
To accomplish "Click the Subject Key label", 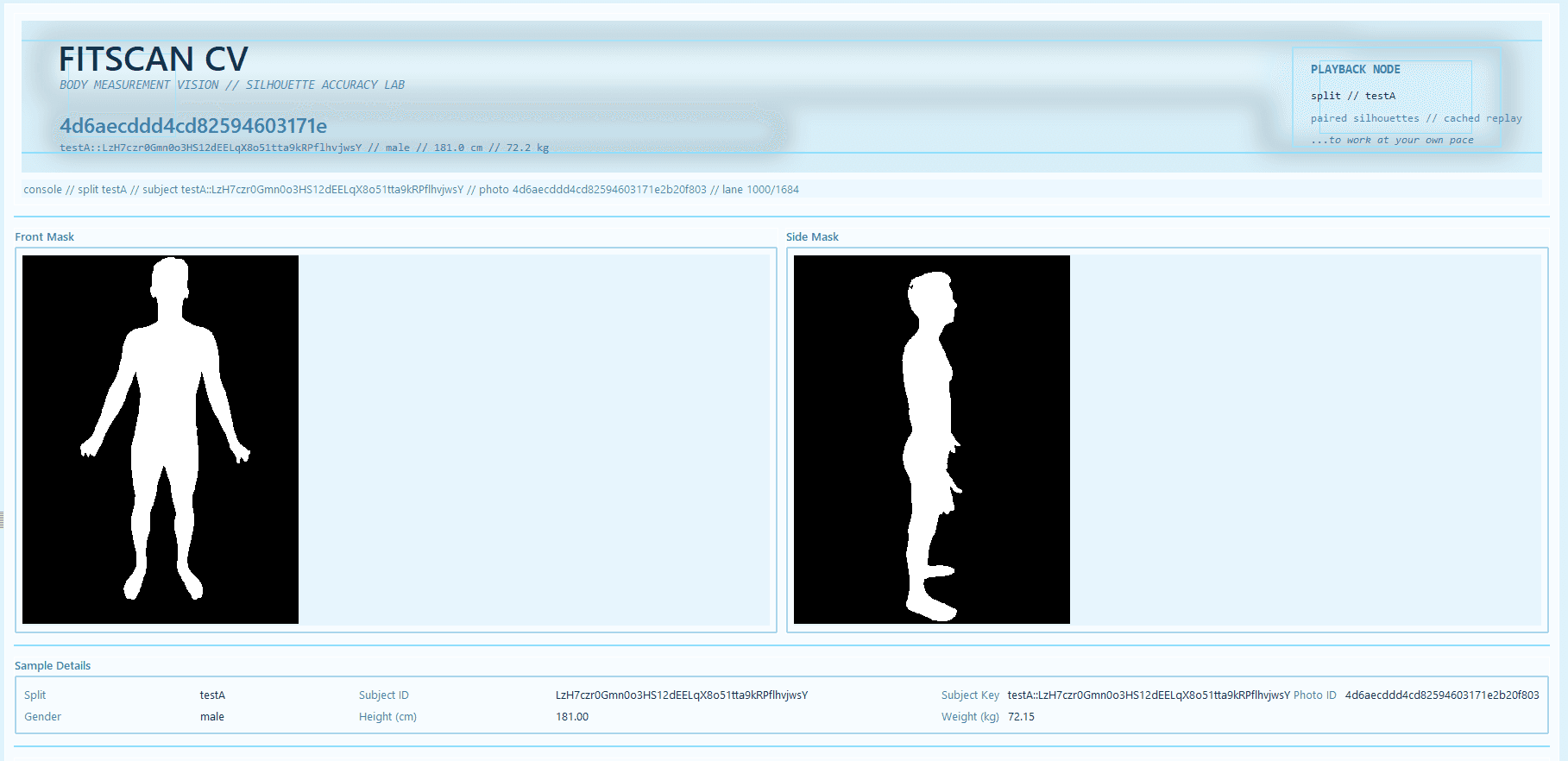I will pos(970,695).
